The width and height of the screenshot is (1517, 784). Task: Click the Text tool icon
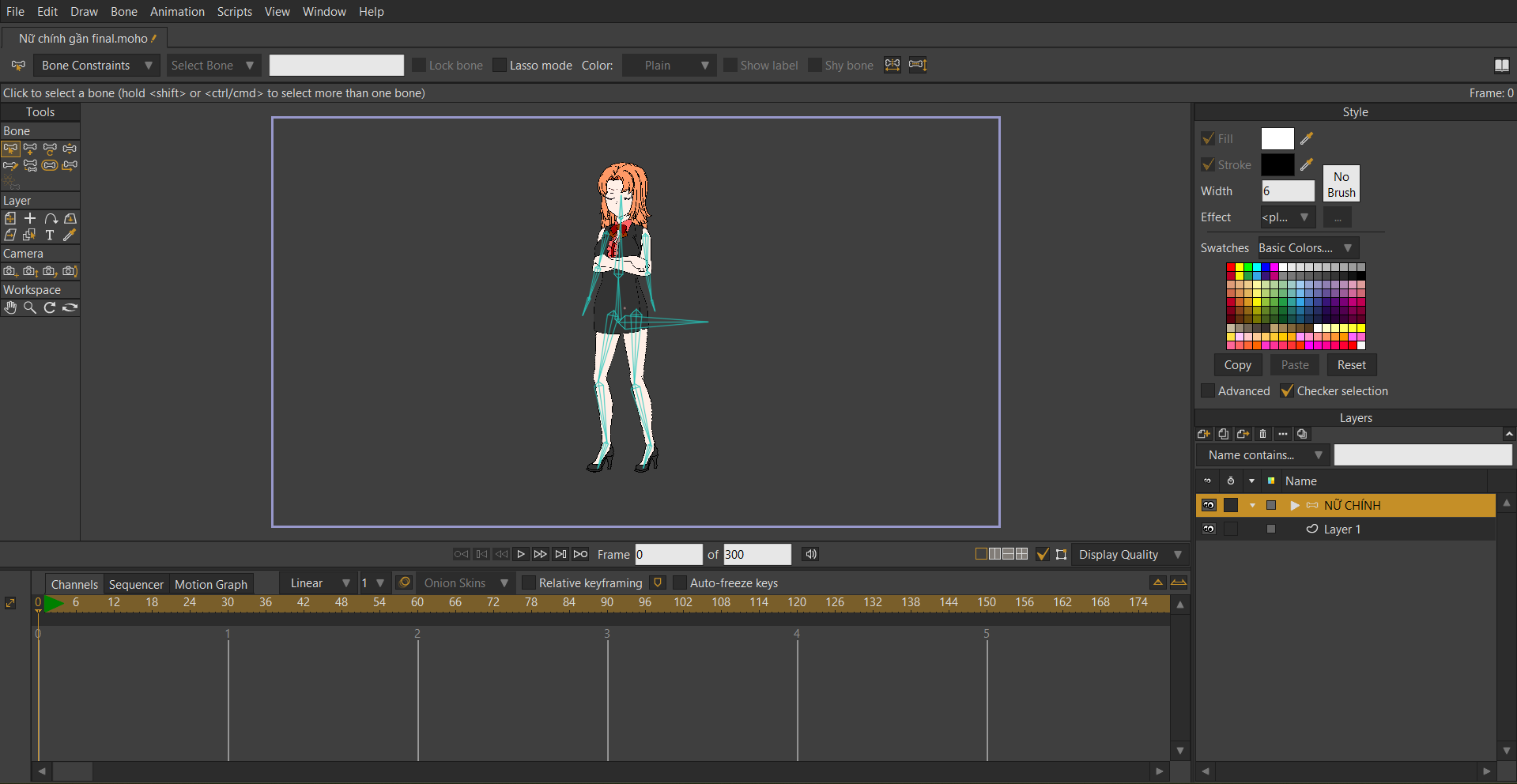(x=50, y=236)
